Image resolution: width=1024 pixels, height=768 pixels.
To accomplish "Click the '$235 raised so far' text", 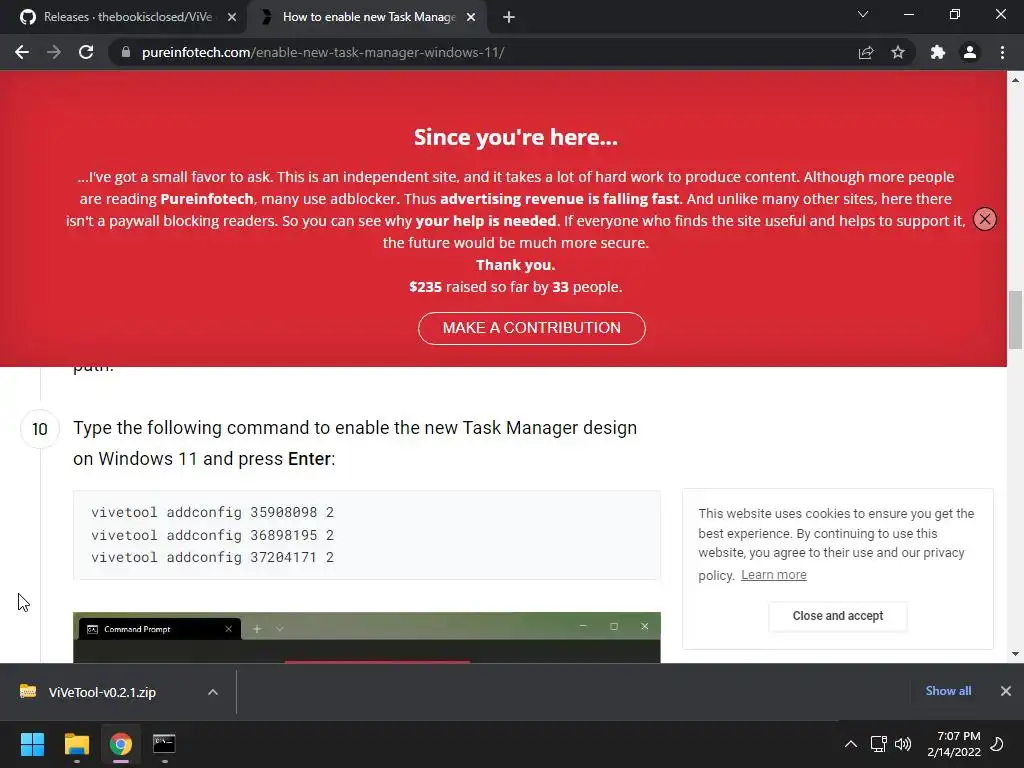I will (x=477, y=287).
